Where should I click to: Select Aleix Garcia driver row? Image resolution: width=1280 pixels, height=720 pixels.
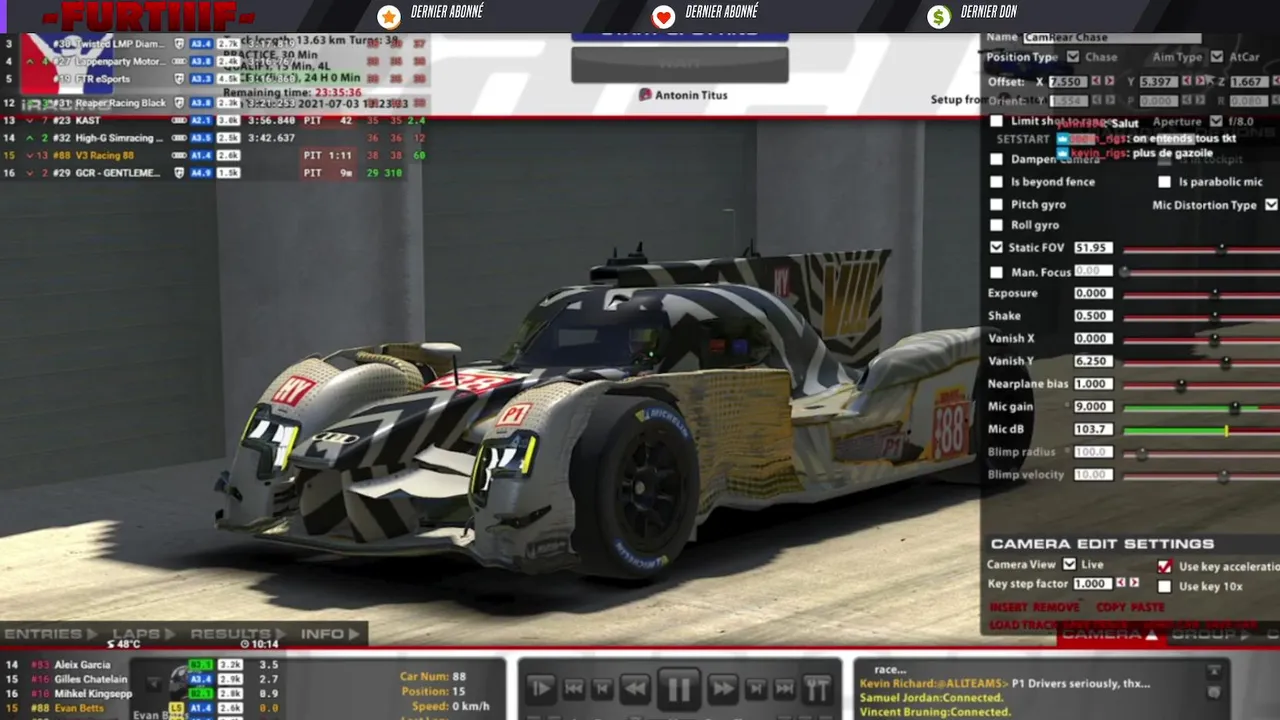[140, 664]
